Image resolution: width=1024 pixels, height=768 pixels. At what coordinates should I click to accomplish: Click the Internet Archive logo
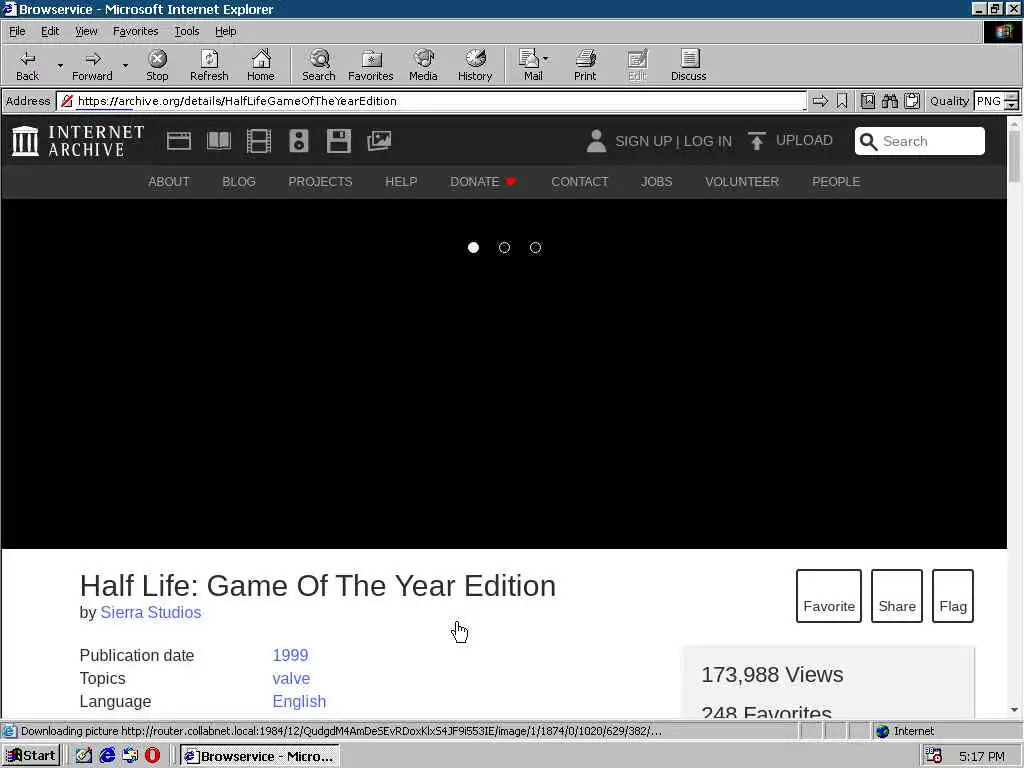point(78,141)
